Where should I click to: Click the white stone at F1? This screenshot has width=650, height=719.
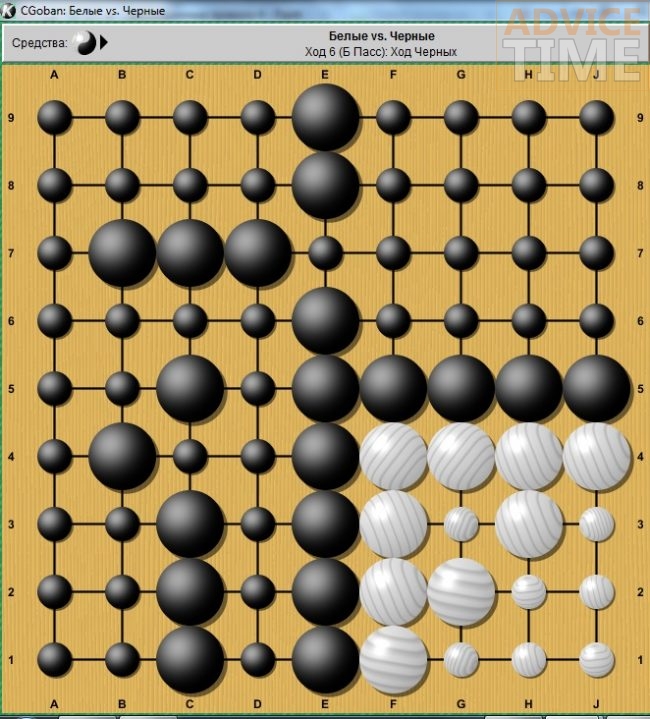393,660
